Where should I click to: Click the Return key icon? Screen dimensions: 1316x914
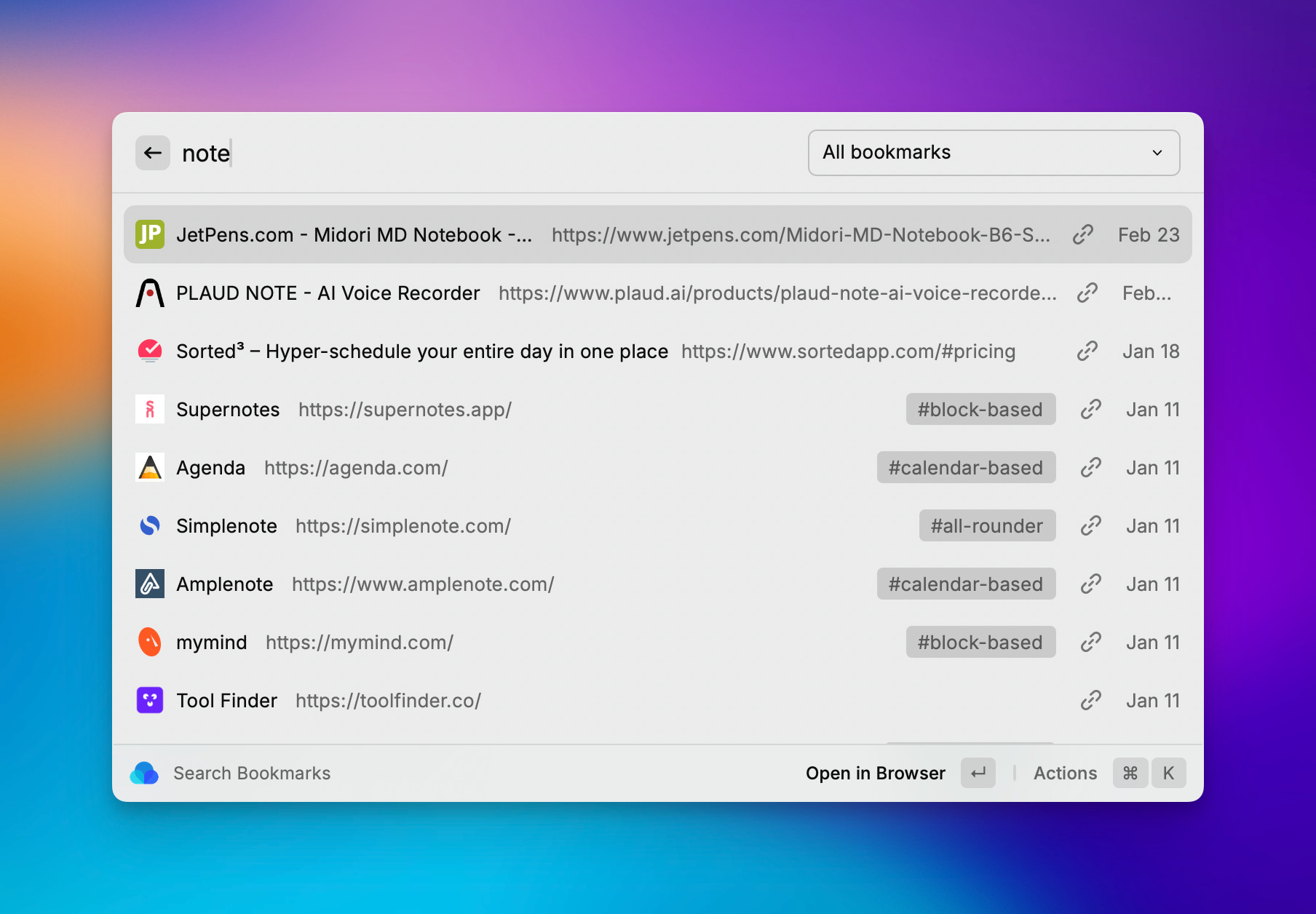[978, 773]
